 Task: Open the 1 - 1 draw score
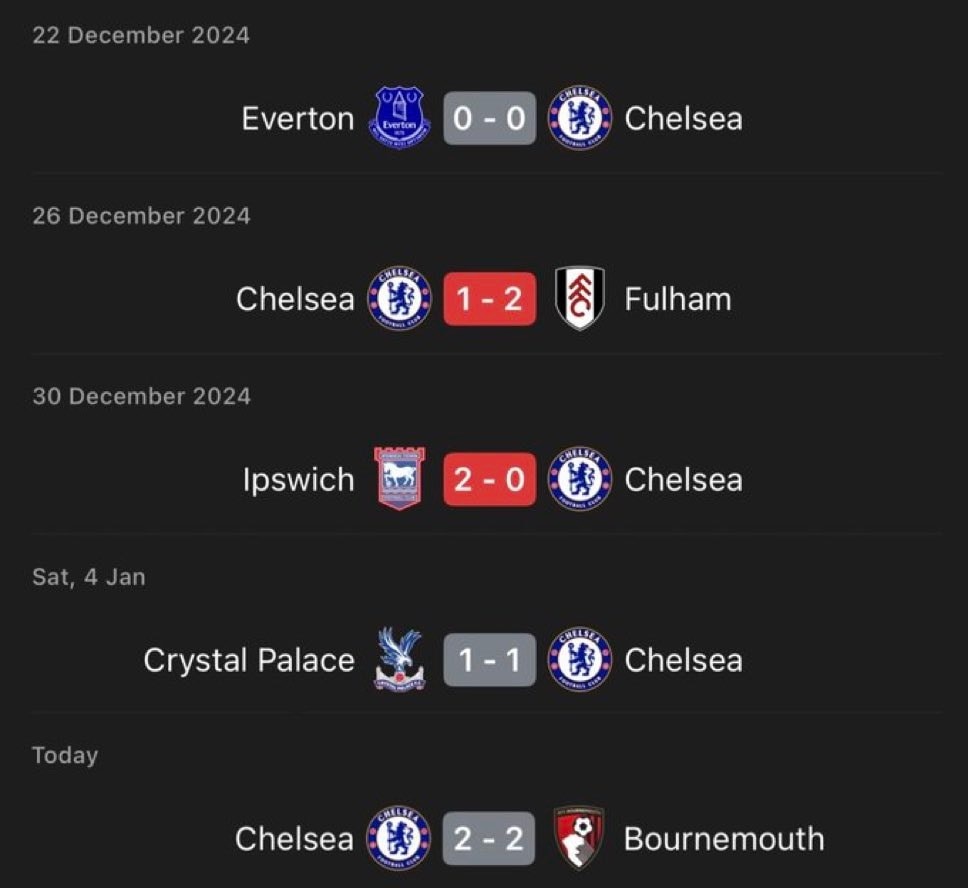click(x=490, y=660)
